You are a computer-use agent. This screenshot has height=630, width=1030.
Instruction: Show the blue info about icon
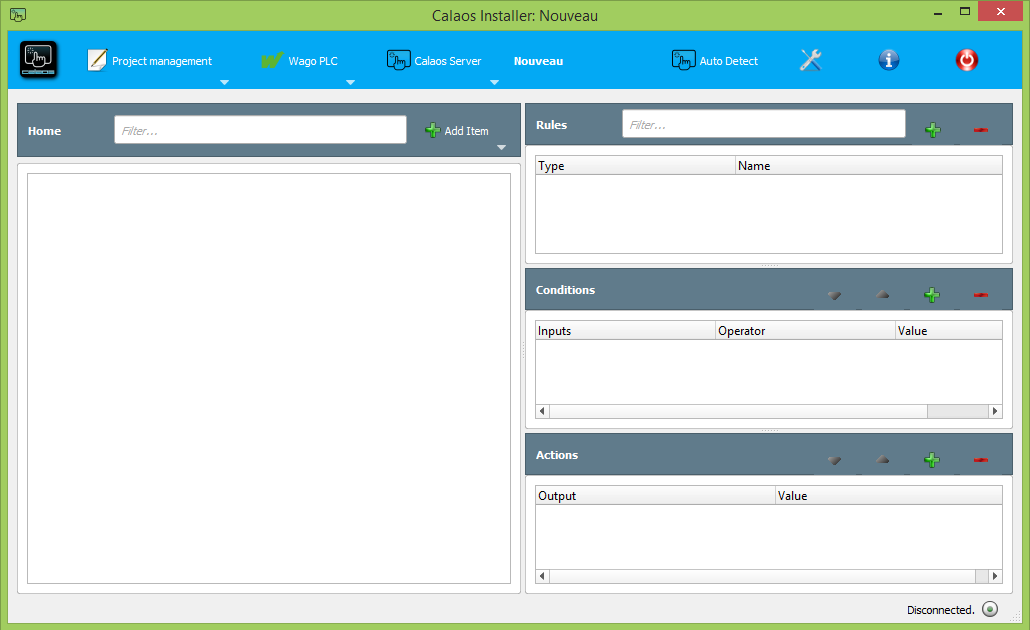click(889, 60)
